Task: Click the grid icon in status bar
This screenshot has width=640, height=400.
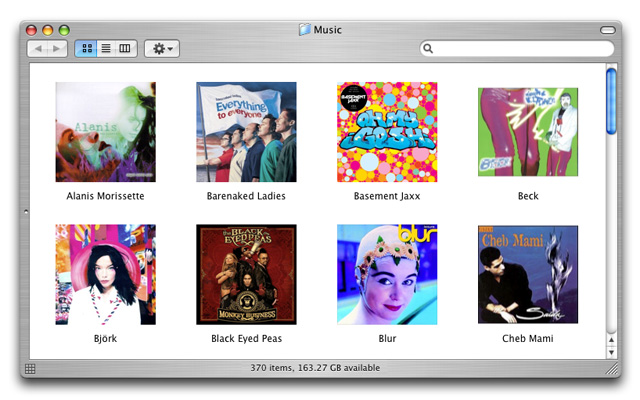Action: (x=30, y=369)
